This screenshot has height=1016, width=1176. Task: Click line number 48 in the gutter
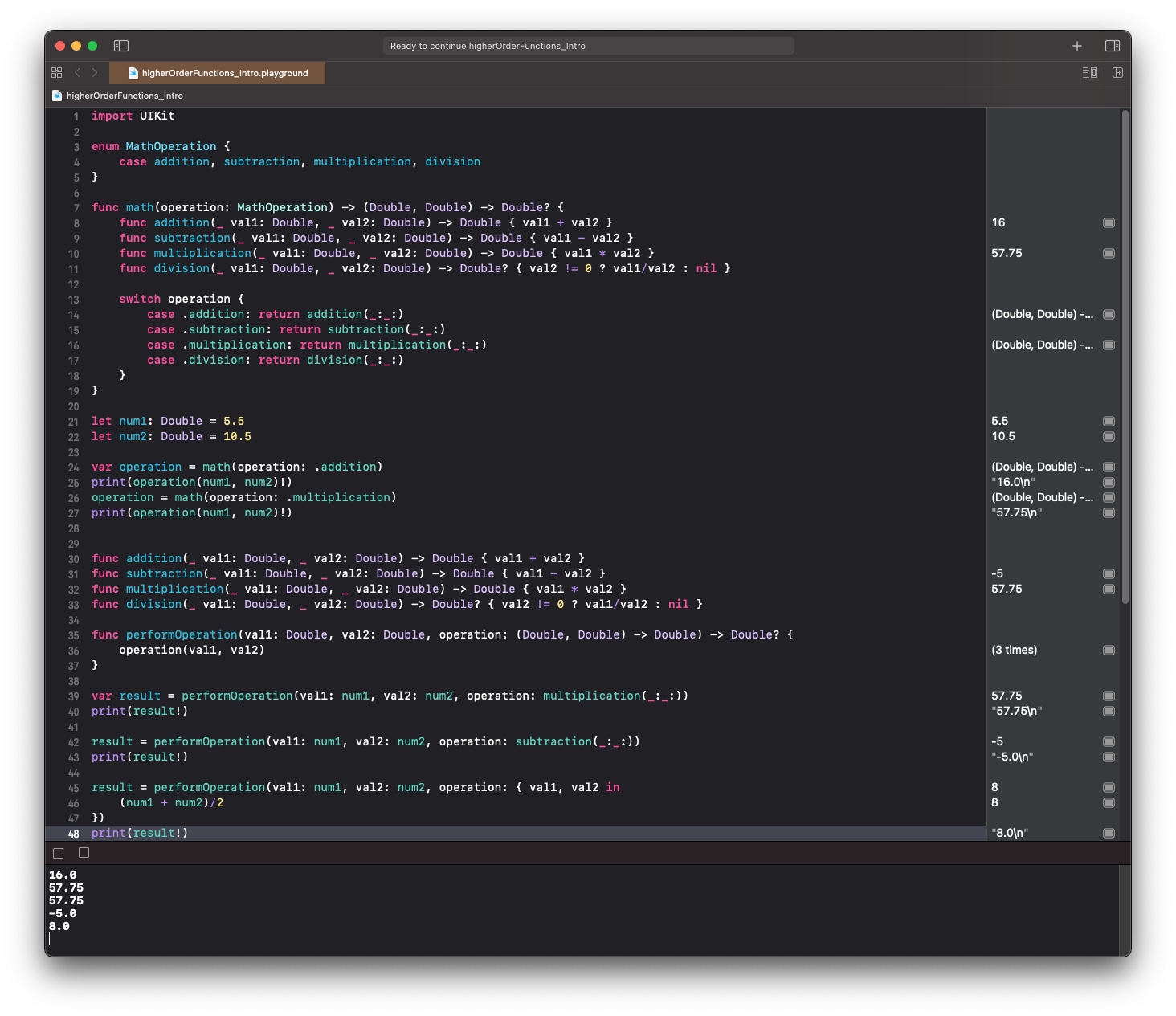coord(73,834)
